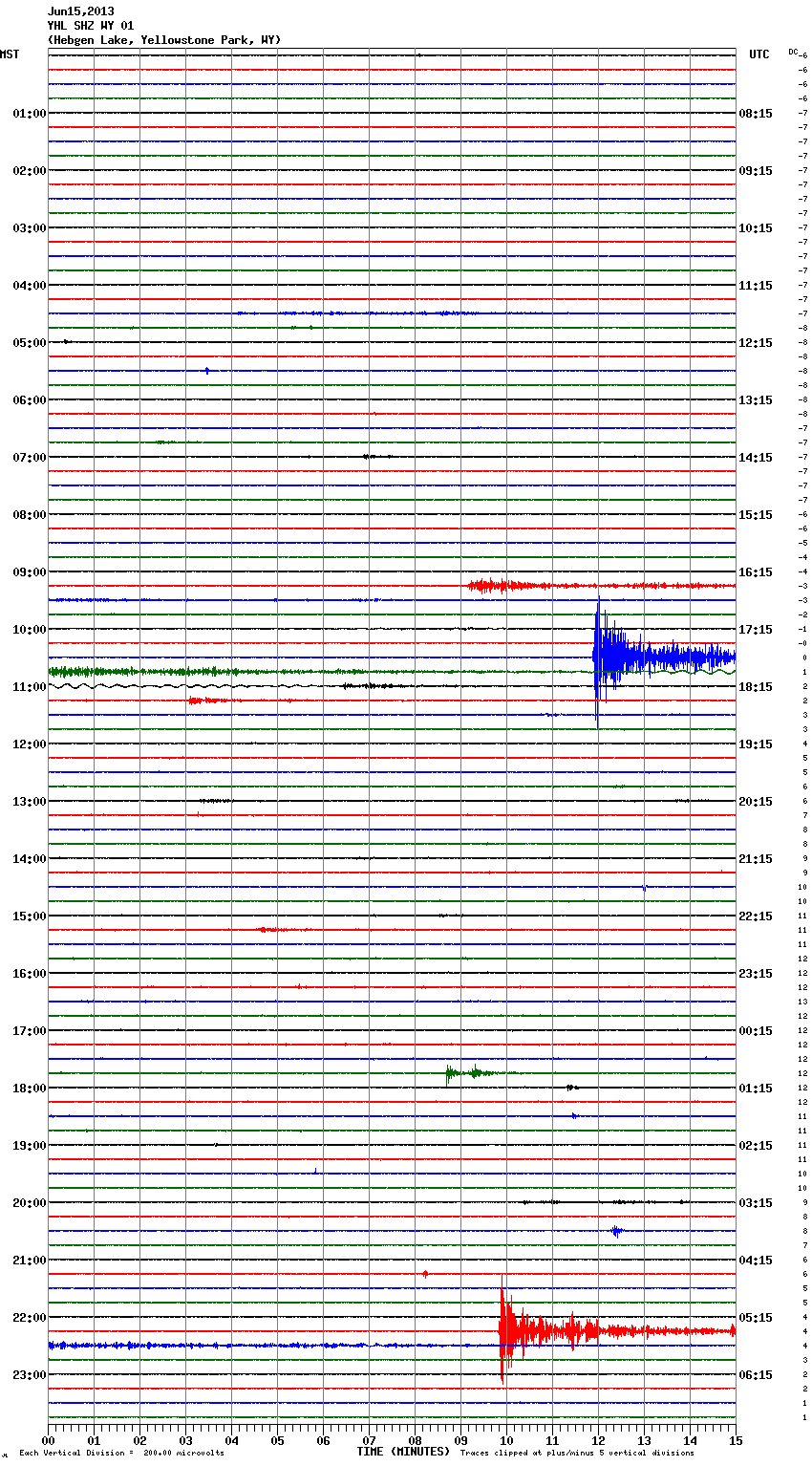
Task: Click the Hebgen Lake, Yellowstone Park location title
Action: click(164, 40)
